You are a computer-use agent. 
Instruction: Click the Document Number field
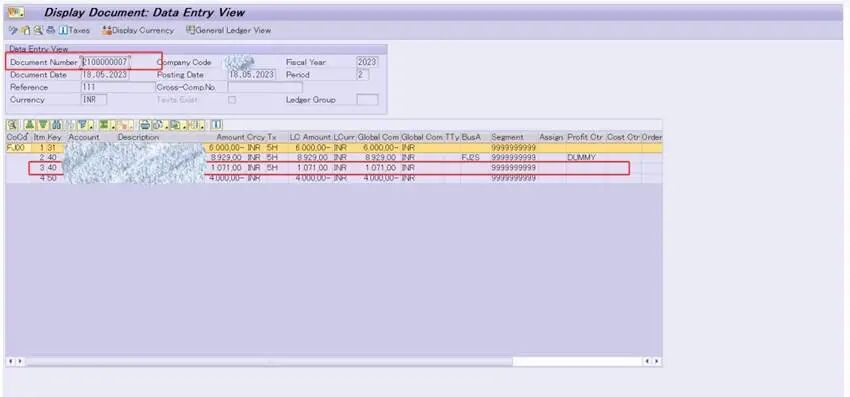pyautogui.click(x=105, y=62)
